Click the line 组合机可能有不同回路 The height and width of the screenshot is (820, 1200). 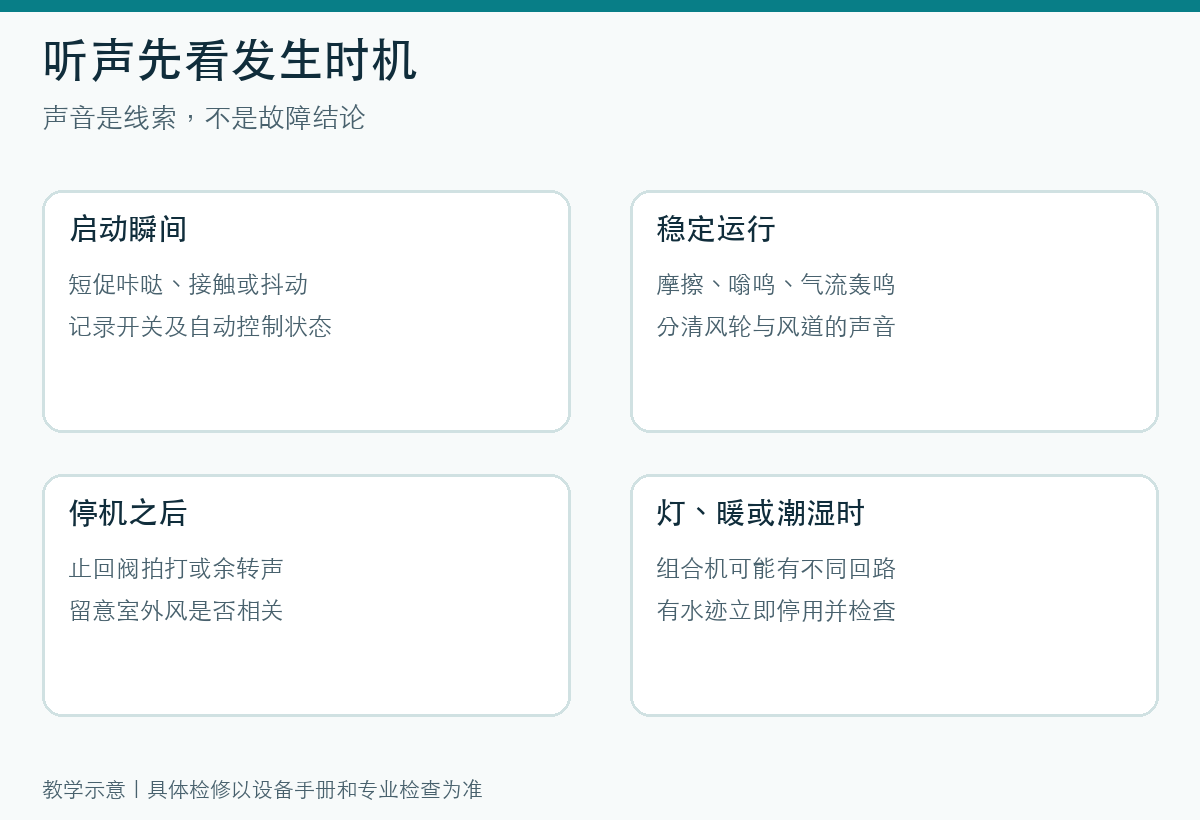(776, 569)
